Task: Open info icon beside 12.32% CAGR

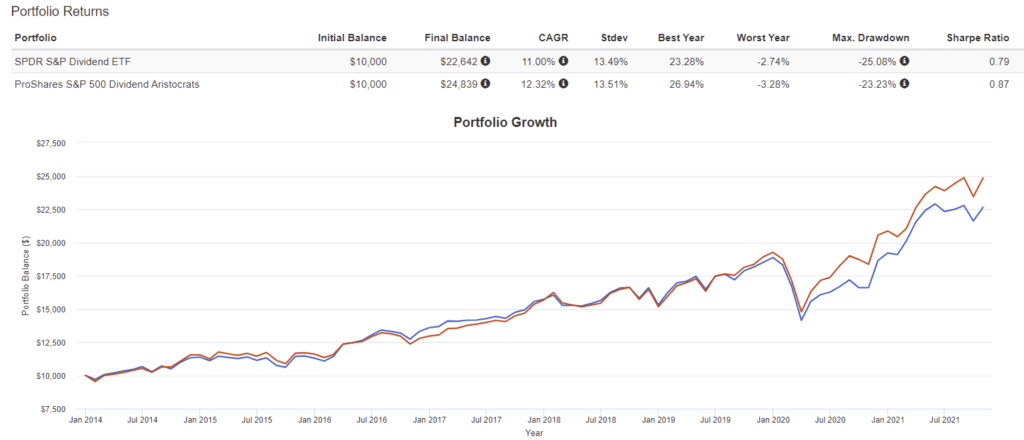Action: tap(563, 84)
